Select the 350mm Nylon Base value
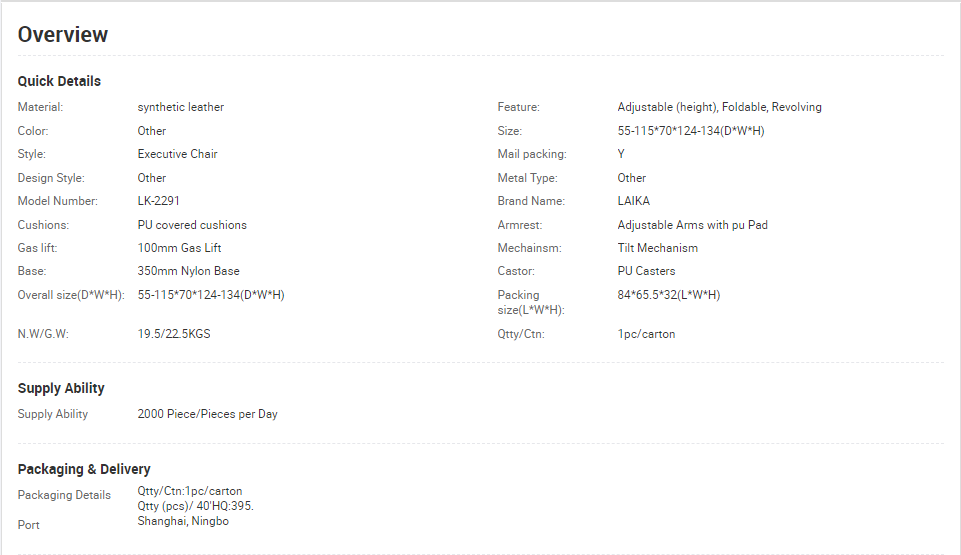961x555 pixels. pyautogui.click(x=188, y=271)
